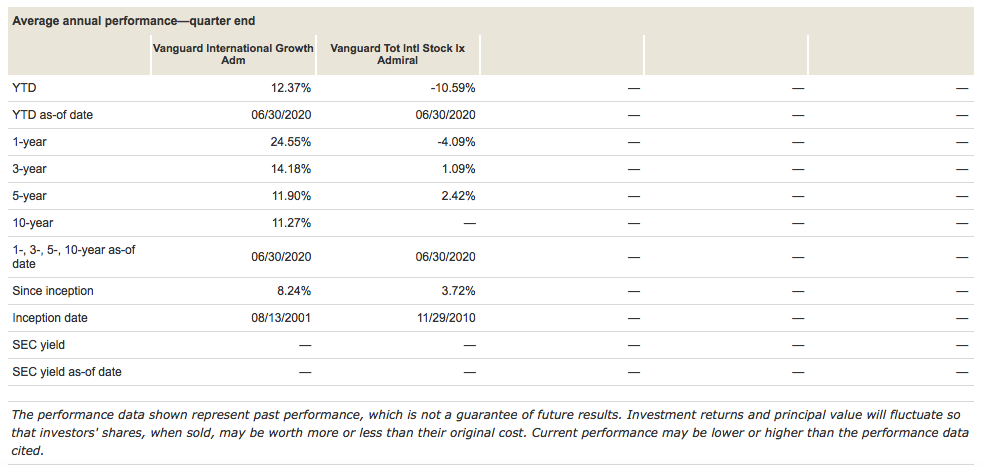Click the 'YTD as-of date' row label
The height and width of the screenshot is (467, 983).
coord(53,114)
